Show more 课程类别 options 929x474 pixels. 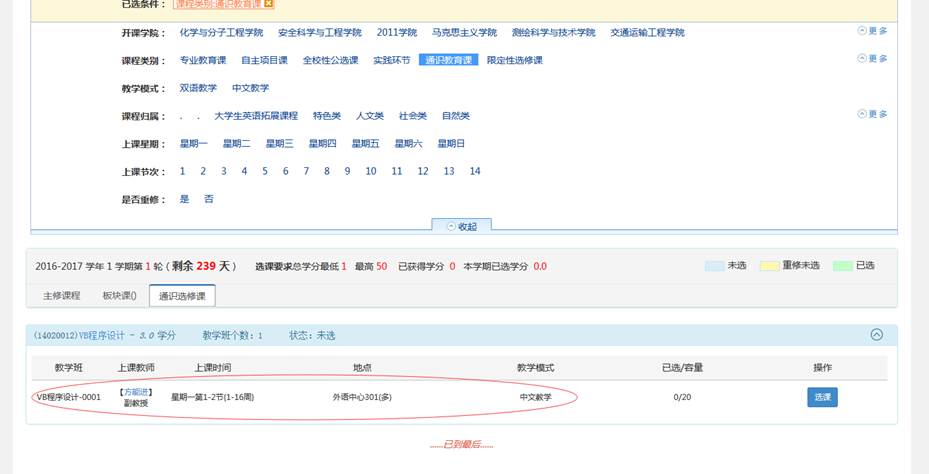point(872,59)
